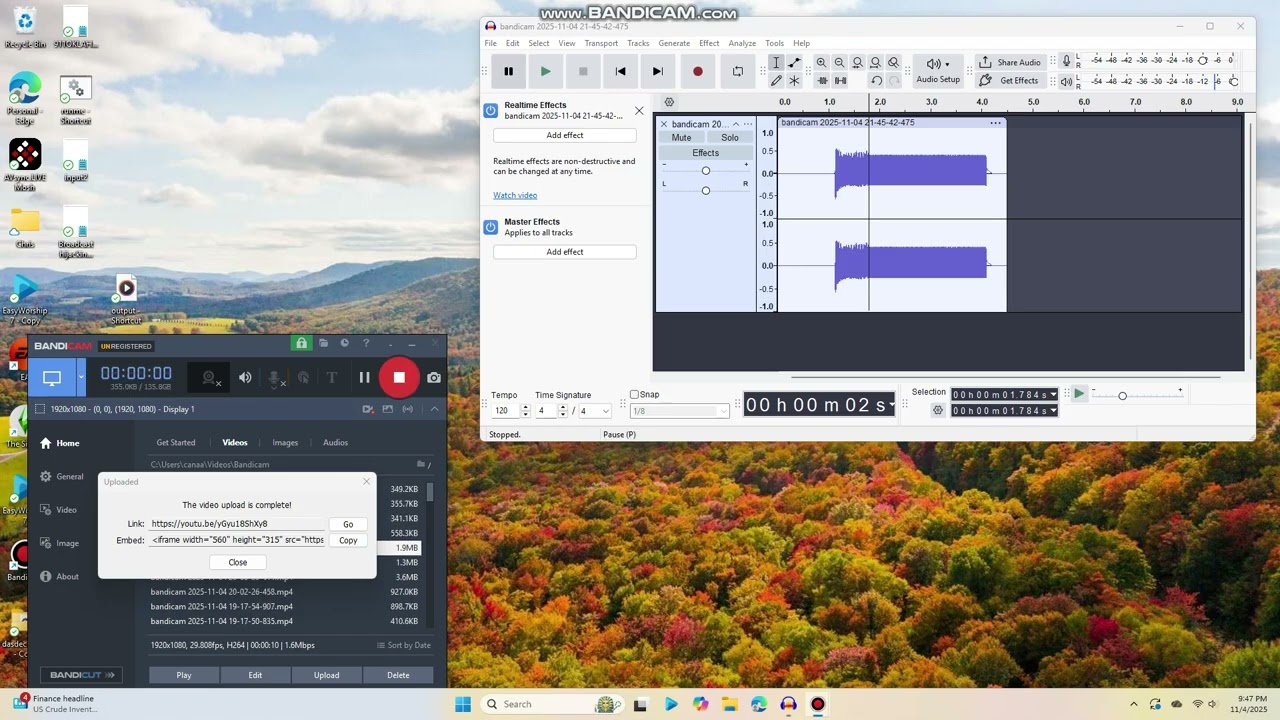Click the track's Effects button
Image resolution: width=1280 pixels, height=720 pixels.
[x=706, y=153]
